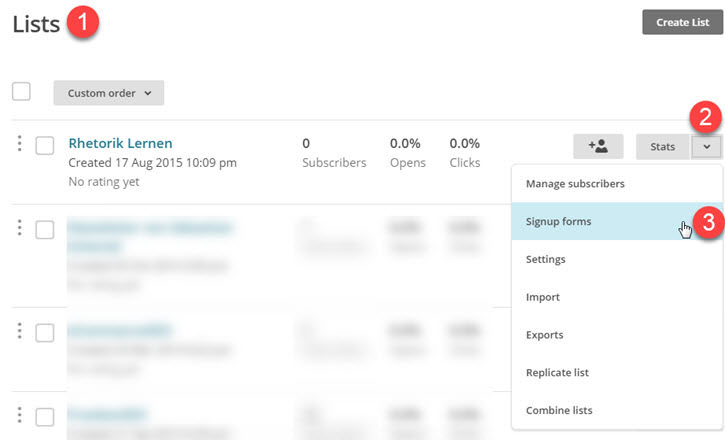Open drag handle menu for Rhetorik Lernen

coord(19,144)
